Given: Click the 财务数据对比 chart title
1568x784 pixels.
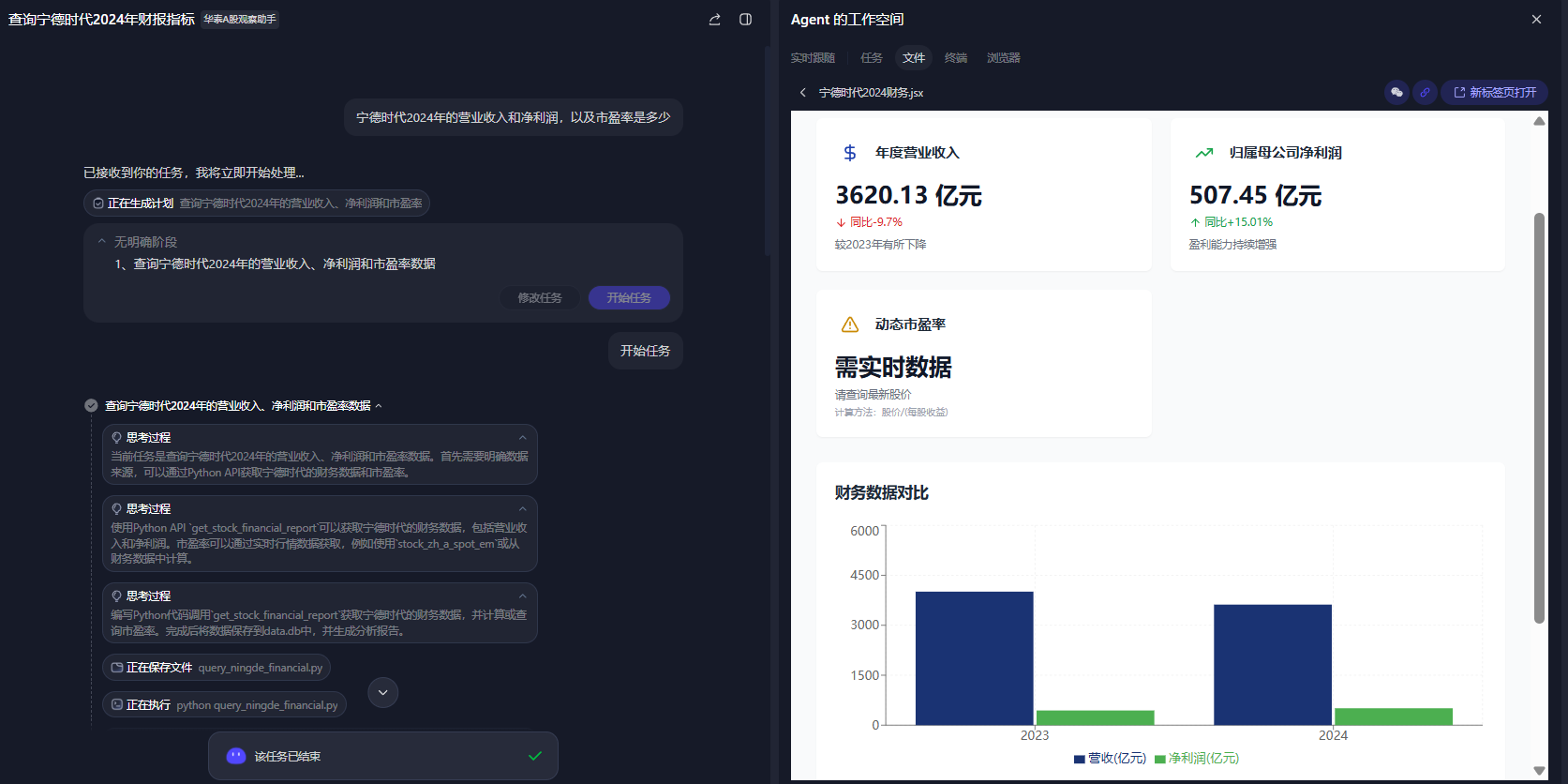Looking at the screenshot, I should (x=882, y=493).
